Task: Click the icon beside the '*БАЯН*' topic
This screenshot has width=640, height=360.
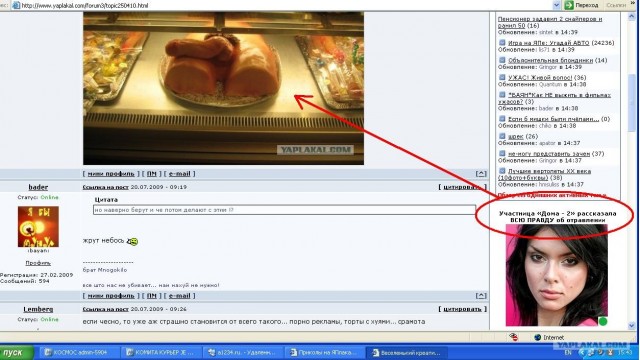Action: click(x=502, y=95)
